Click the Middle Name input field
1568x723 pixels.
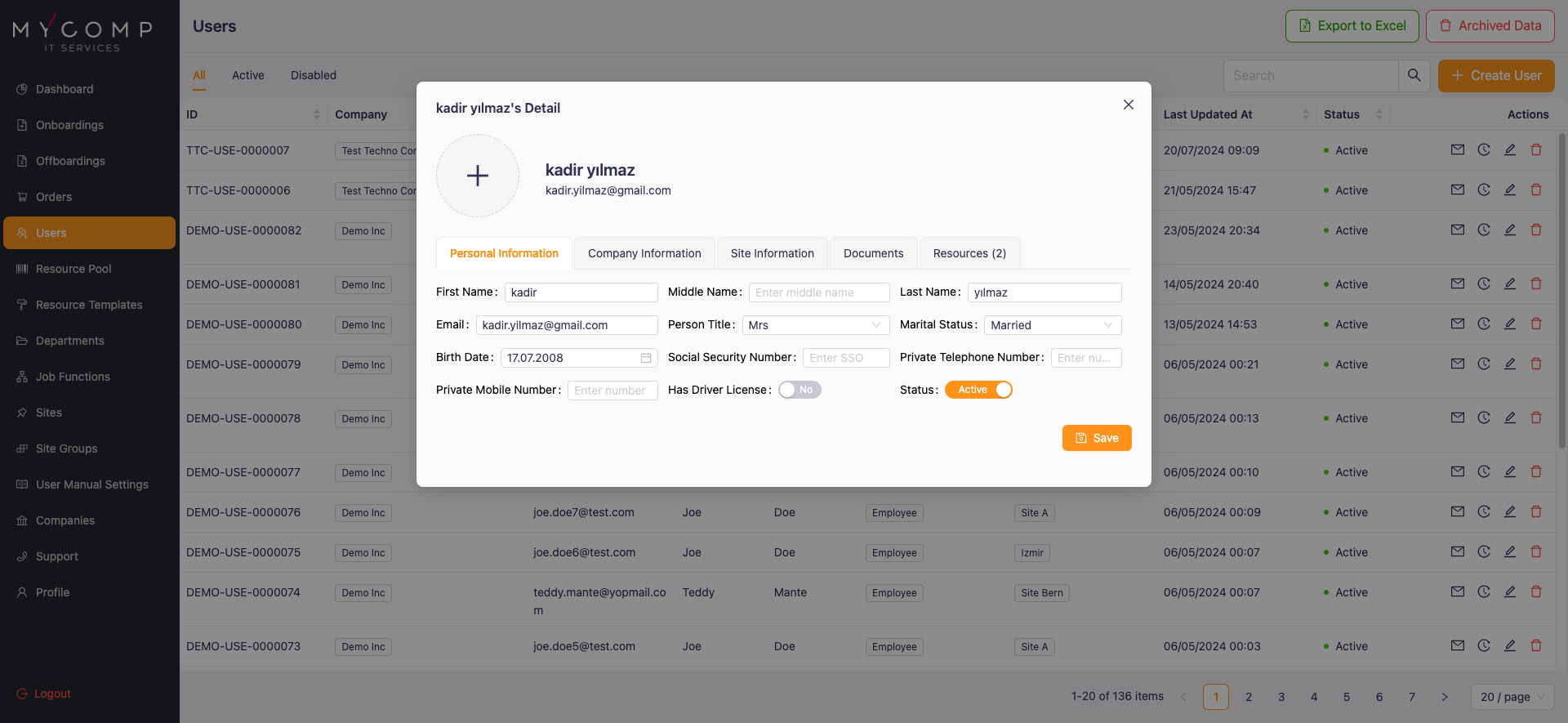818,292
